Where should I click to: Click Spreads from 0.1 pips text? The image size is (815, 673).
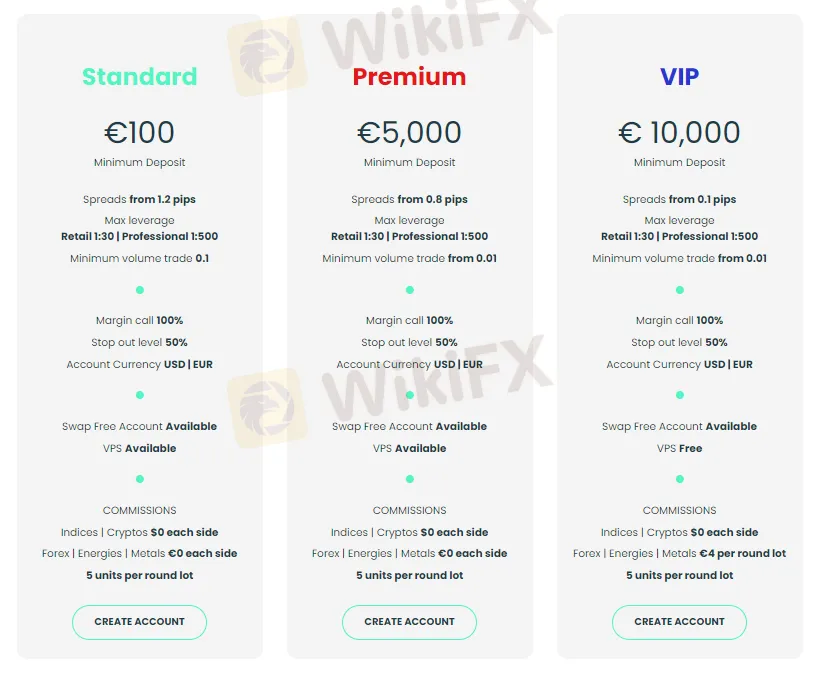679,200
